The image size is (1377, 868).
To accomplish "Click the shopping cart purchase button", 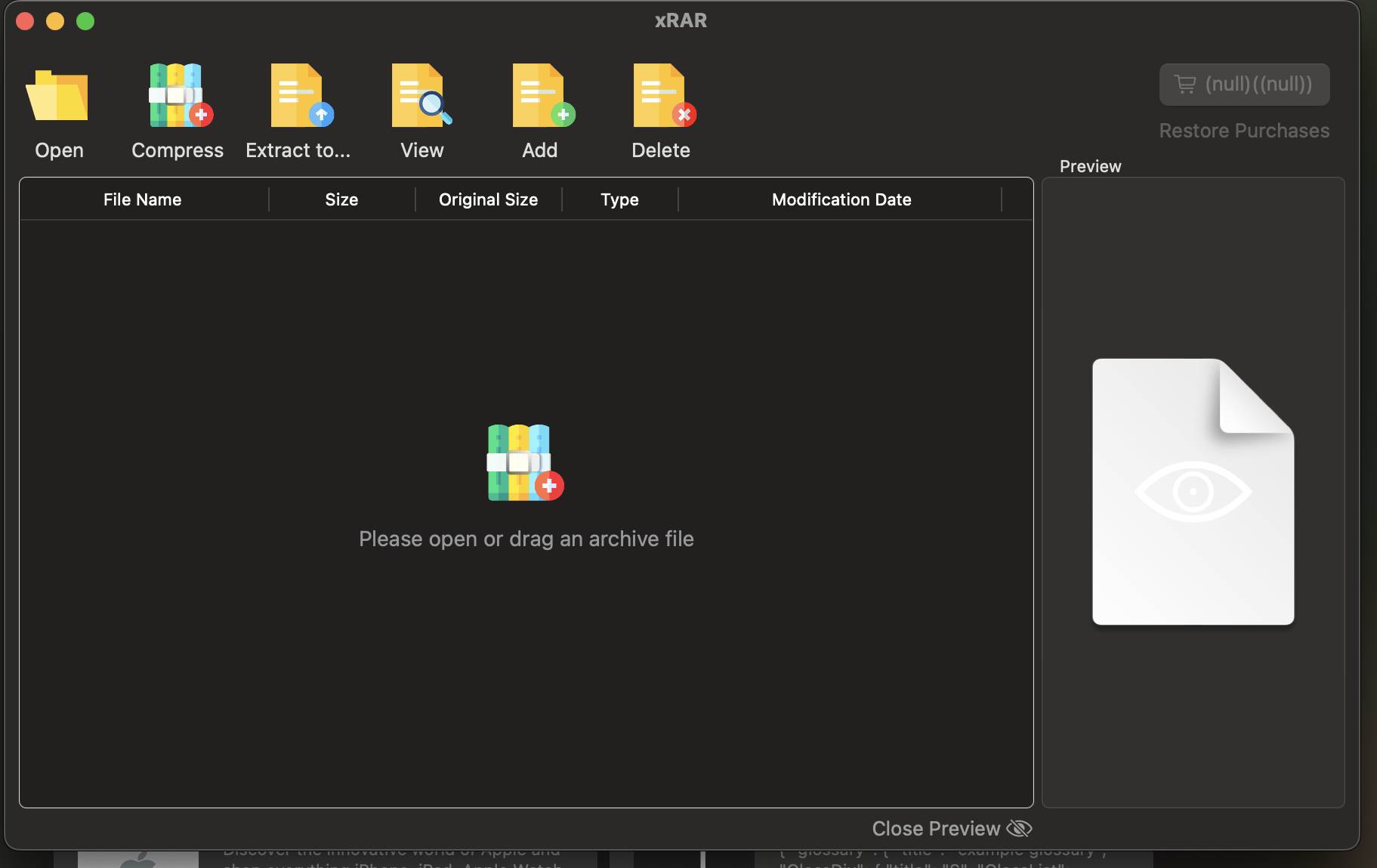I will [x=1244, y=85].
